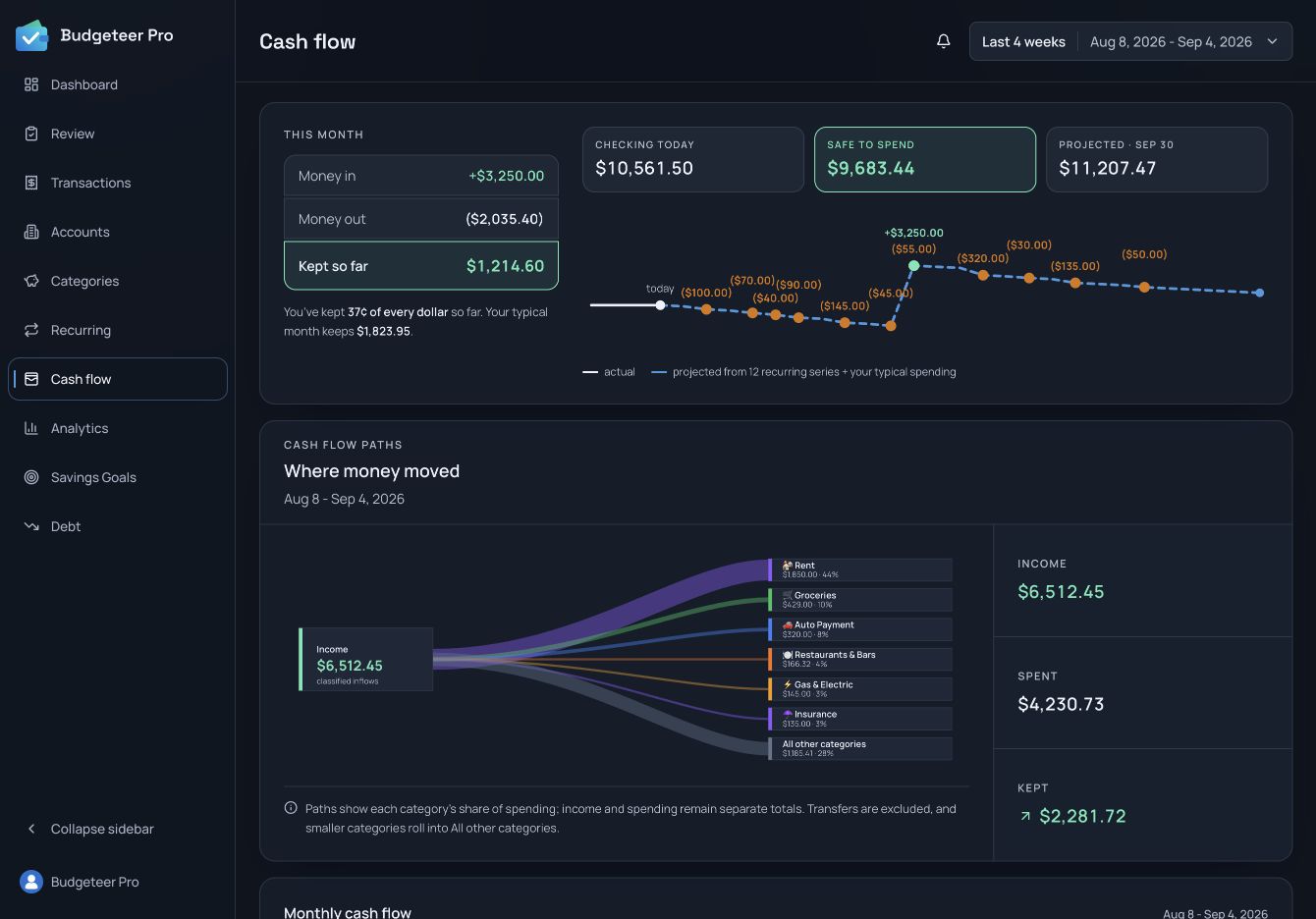Open the Budgeteer Pro account profile

click(x=118, y=882)
